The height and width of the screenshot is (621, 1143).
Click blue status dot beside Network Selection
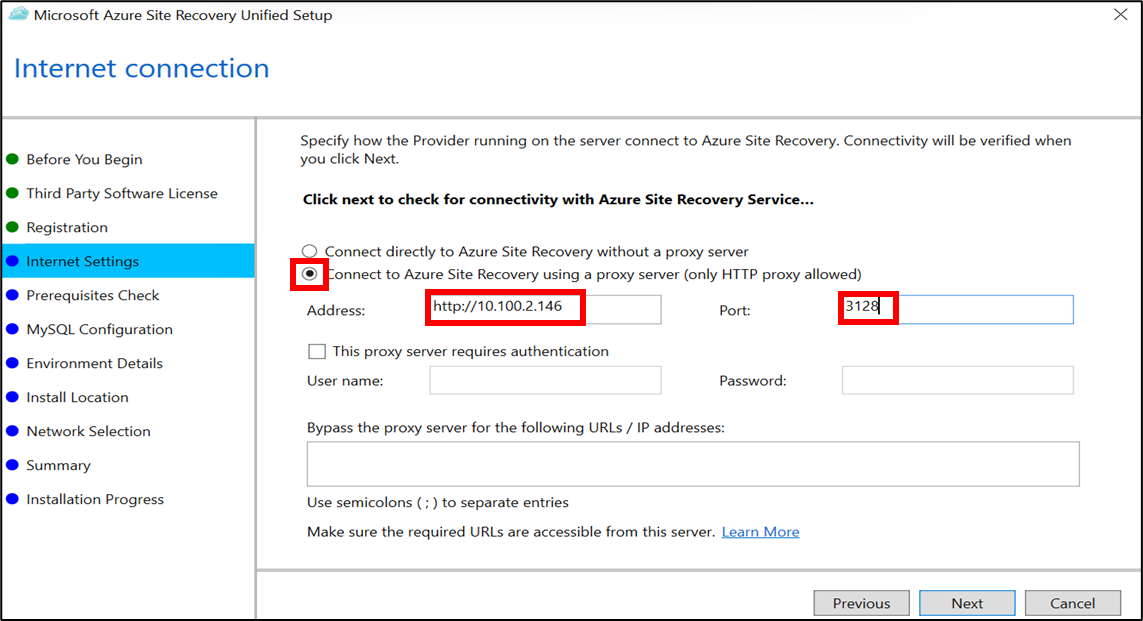coord(12,431)
